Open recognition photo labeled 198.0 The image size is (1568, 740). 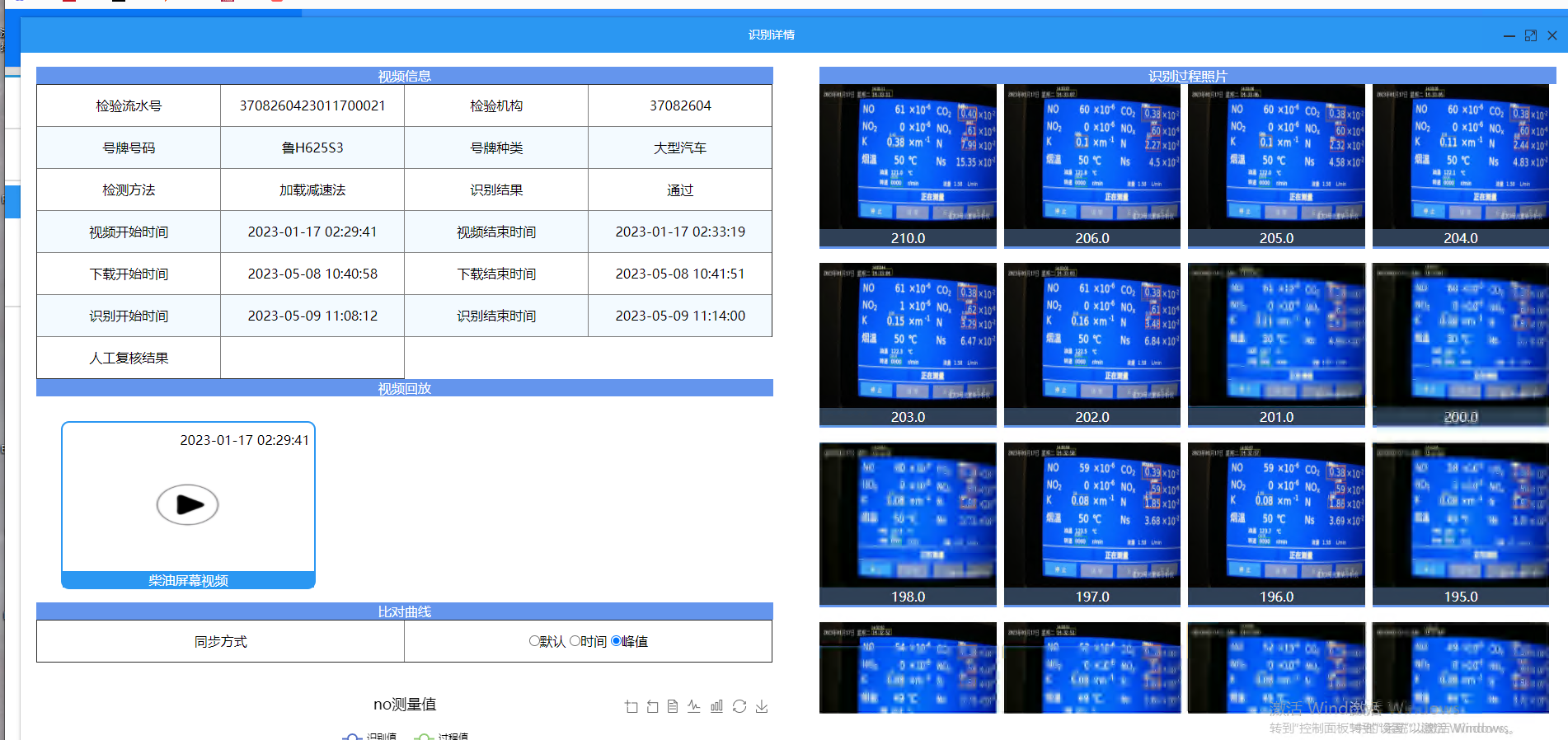(908, 524)
